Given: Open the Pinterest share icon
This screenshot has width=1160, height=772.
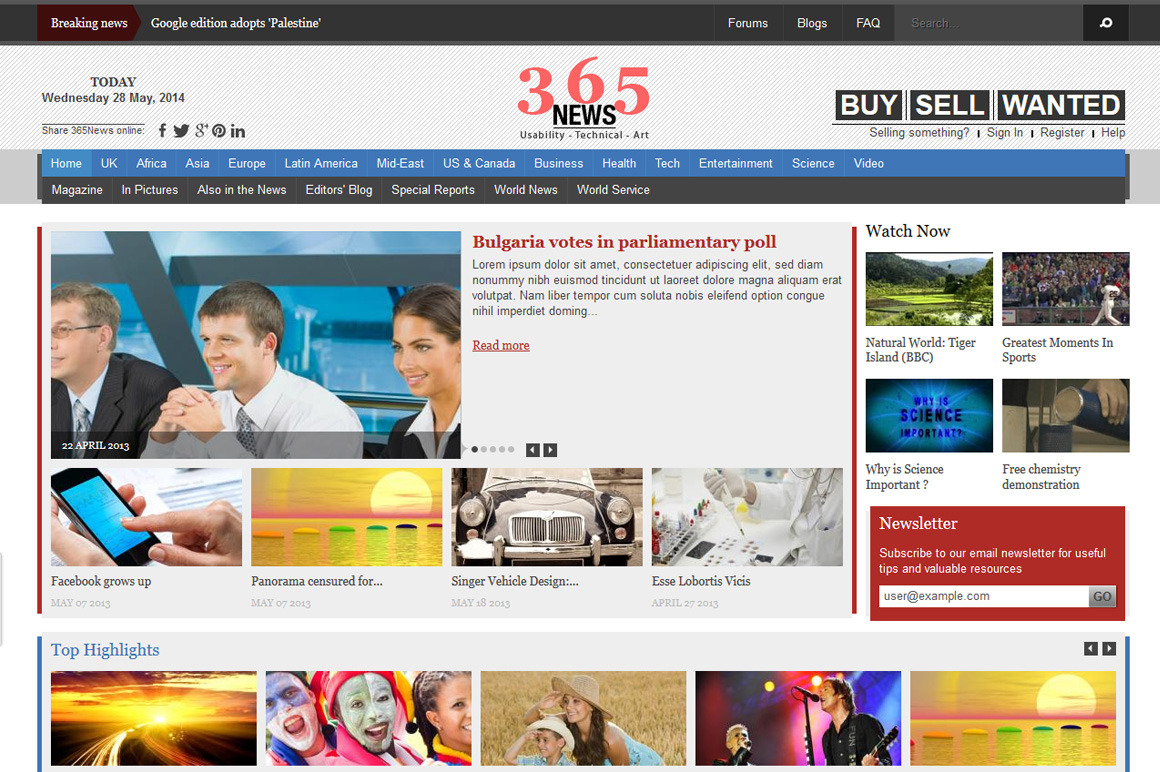Looking at the screenshot, I should 219,130.
